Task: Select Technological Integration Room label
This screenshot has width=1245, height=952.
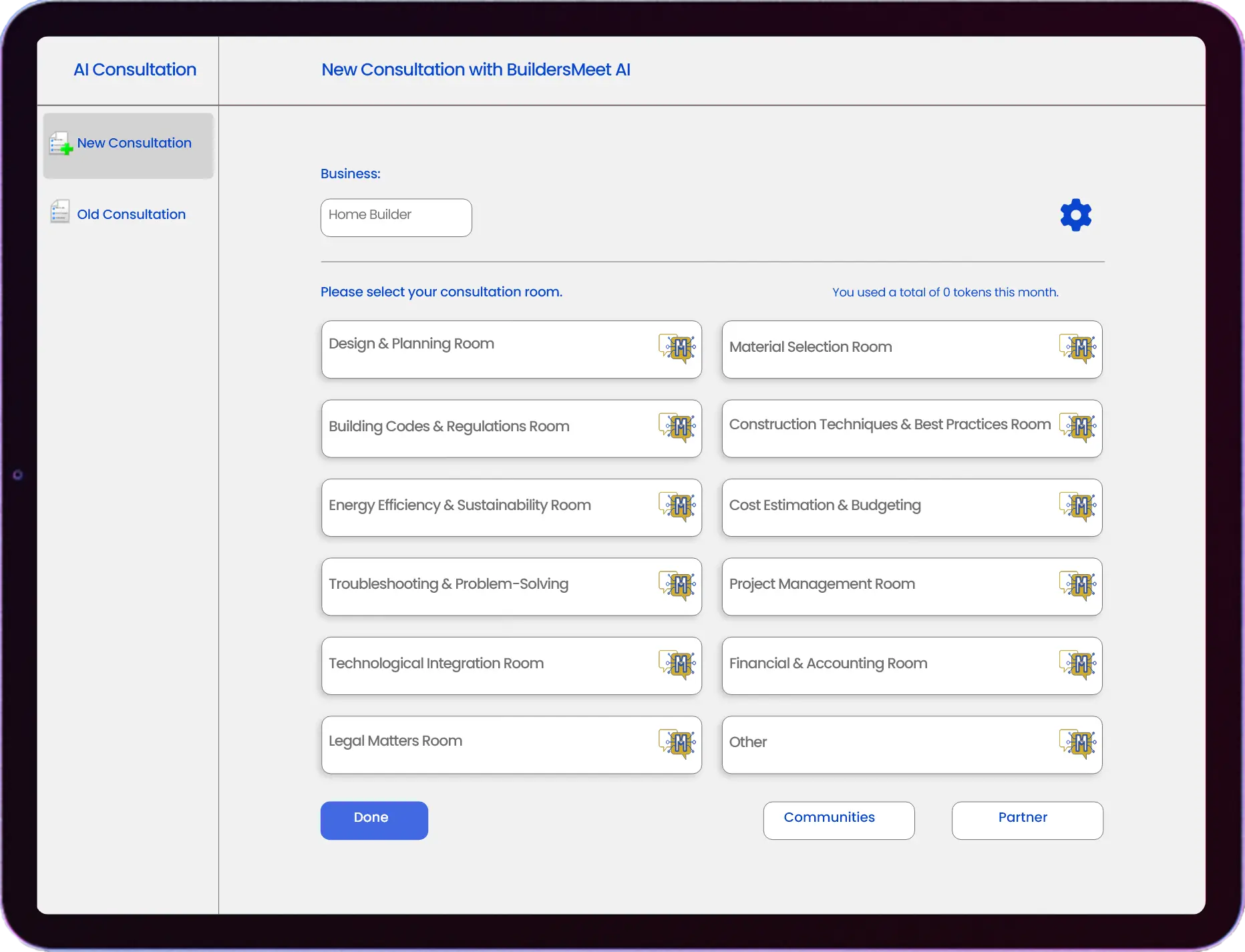Action: pyautogui.click(x=436, y=664)
